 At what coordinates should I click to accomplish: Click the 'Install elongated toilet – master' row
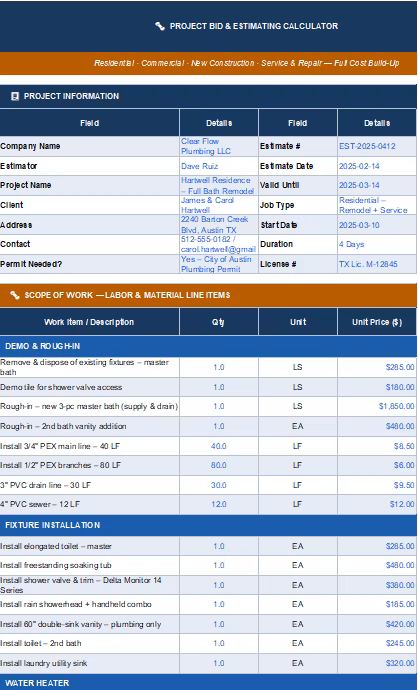pos(208,546)
